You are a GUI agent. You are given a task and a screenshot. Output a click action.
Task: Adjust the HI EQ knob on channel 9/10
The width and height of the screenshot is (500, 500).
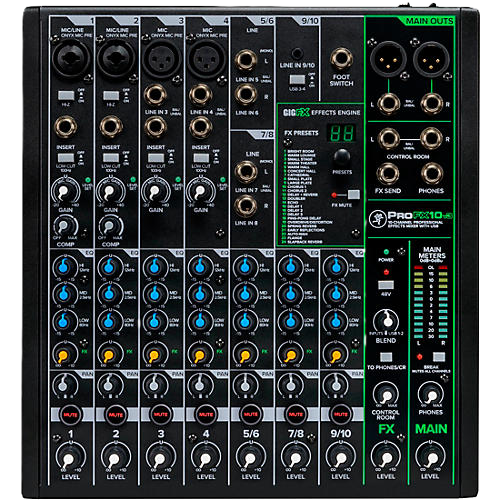pos(336,267)
